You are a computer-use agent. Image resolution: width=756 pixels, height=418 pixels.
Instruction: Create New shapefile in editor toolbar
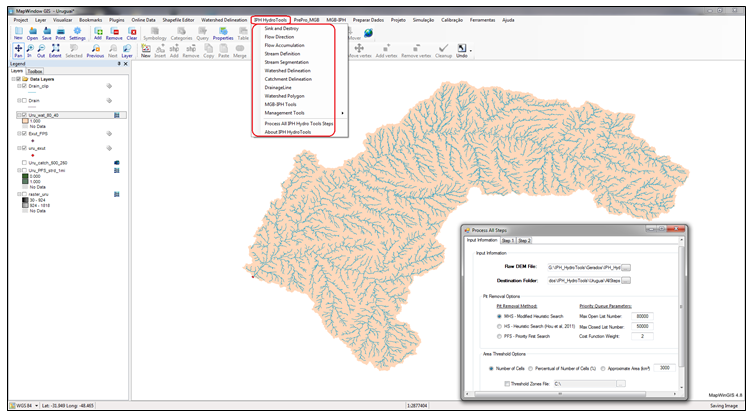(146, 50)
